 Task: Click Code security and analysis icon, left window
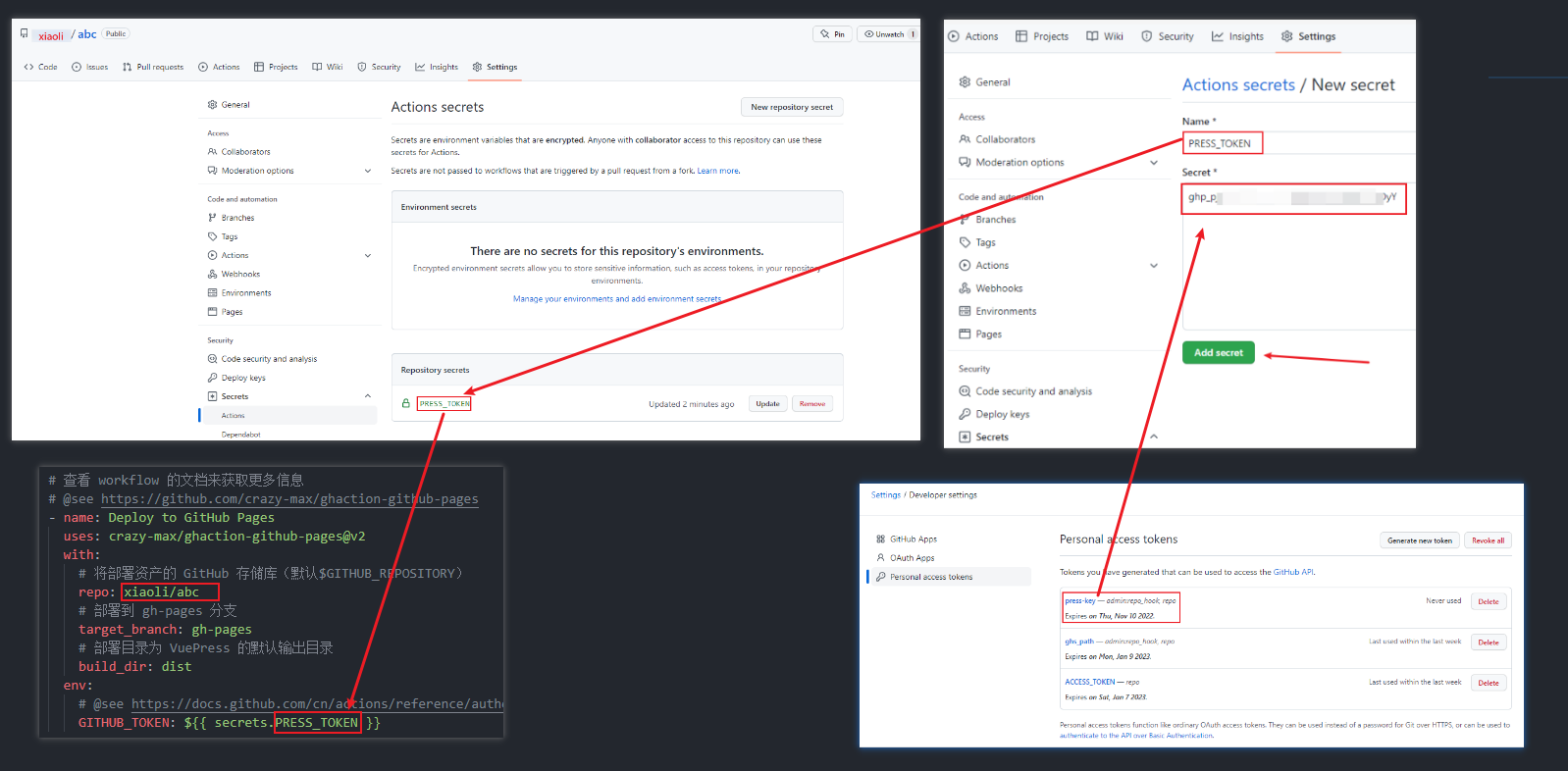(x=212, y=359)
